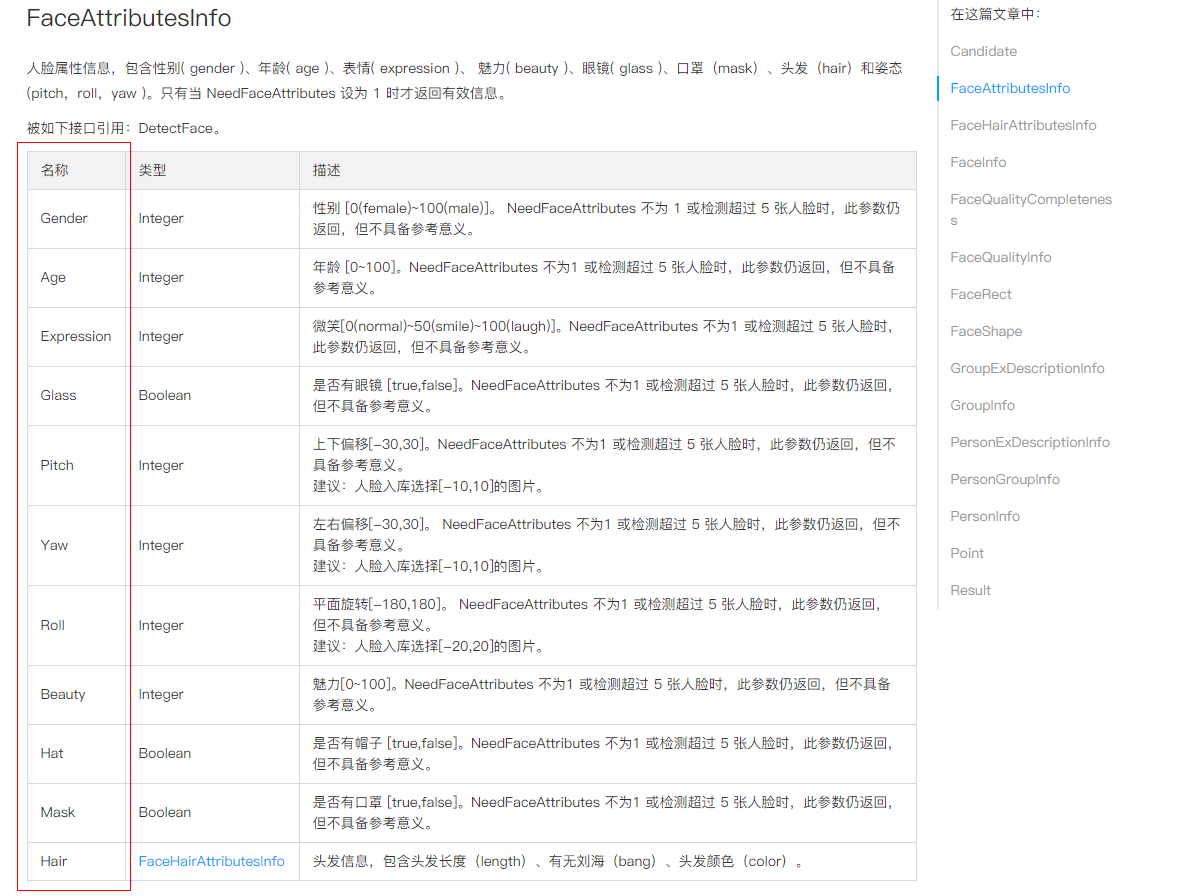Open the FaceHairAttributesInfo link in Hair row
Viewport: 1186px width, 896px height.
211,861
